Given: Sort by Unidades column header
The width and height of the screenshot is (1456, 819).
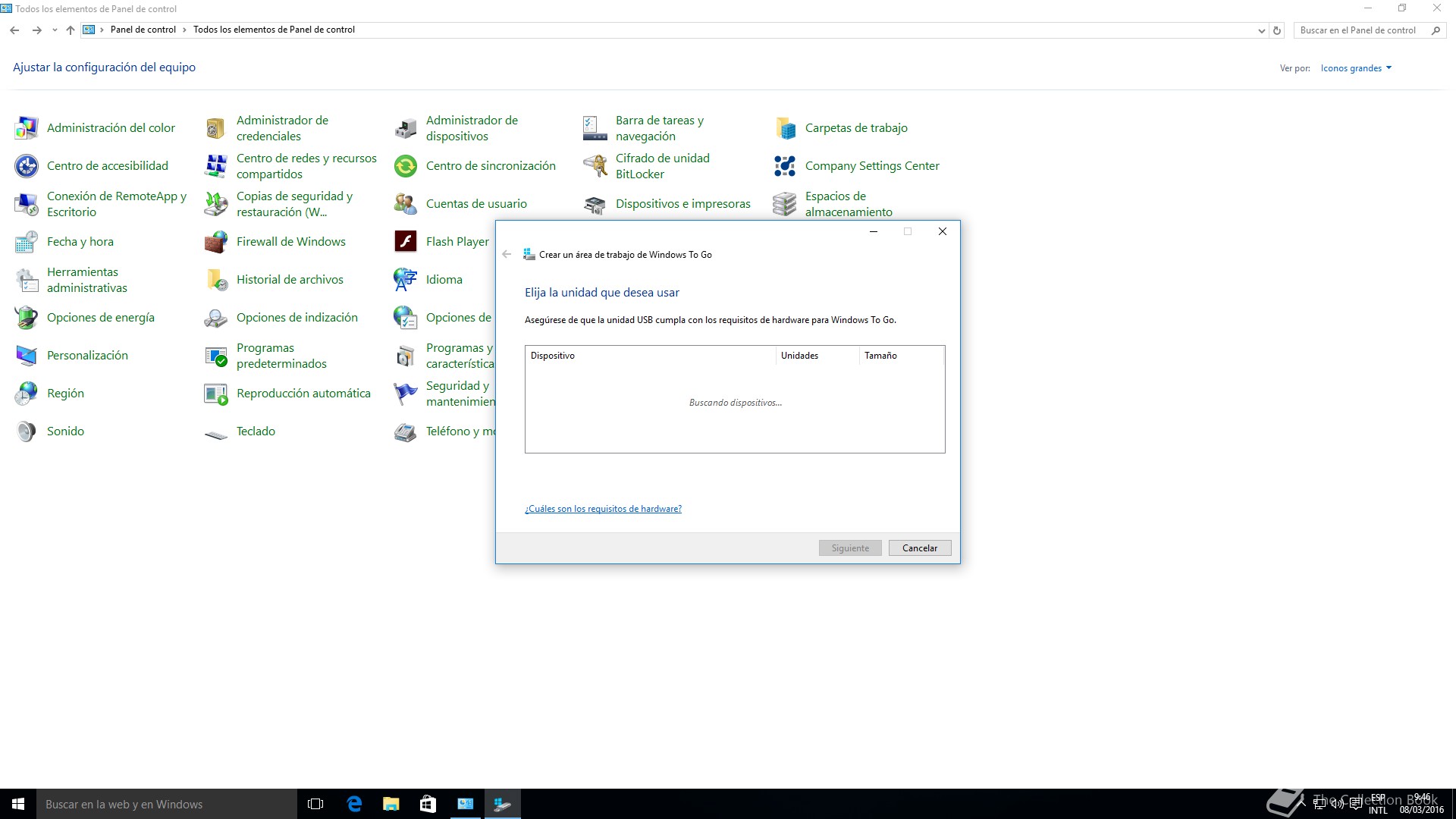Looking at the screenshot, I should tap(817, 356).
